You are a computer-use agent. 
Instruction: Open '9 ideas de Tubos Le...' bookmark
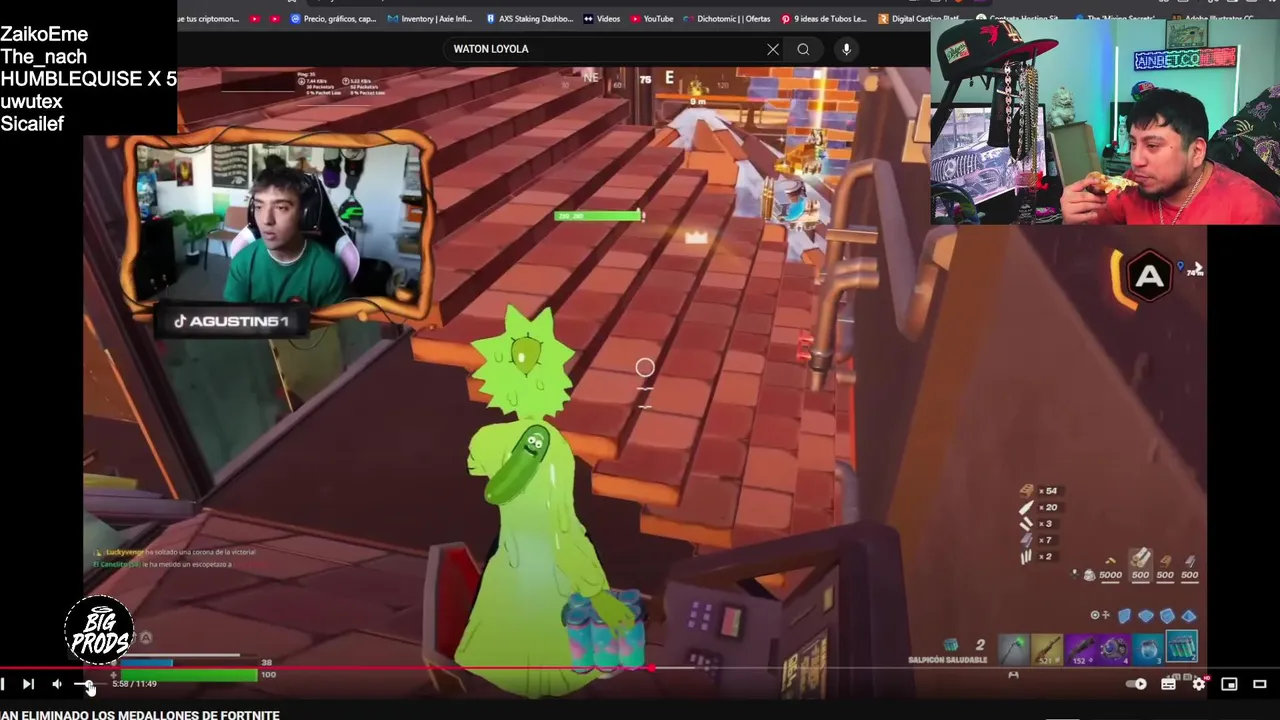point(823,18)
